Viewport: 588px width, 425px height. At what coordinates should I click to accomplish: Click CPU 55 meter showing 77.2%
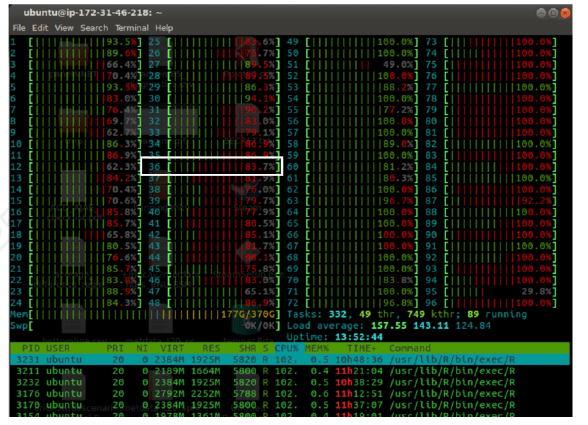[x=353, y=110]
